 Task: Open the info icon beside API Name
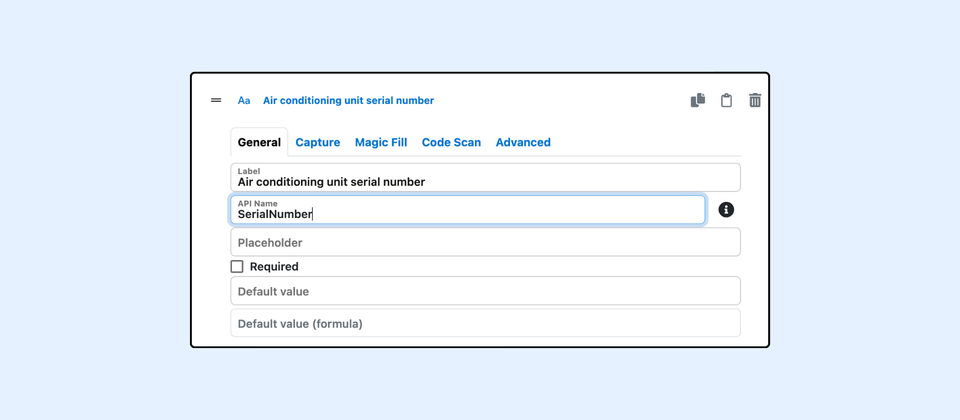click(x=726, y=210)
